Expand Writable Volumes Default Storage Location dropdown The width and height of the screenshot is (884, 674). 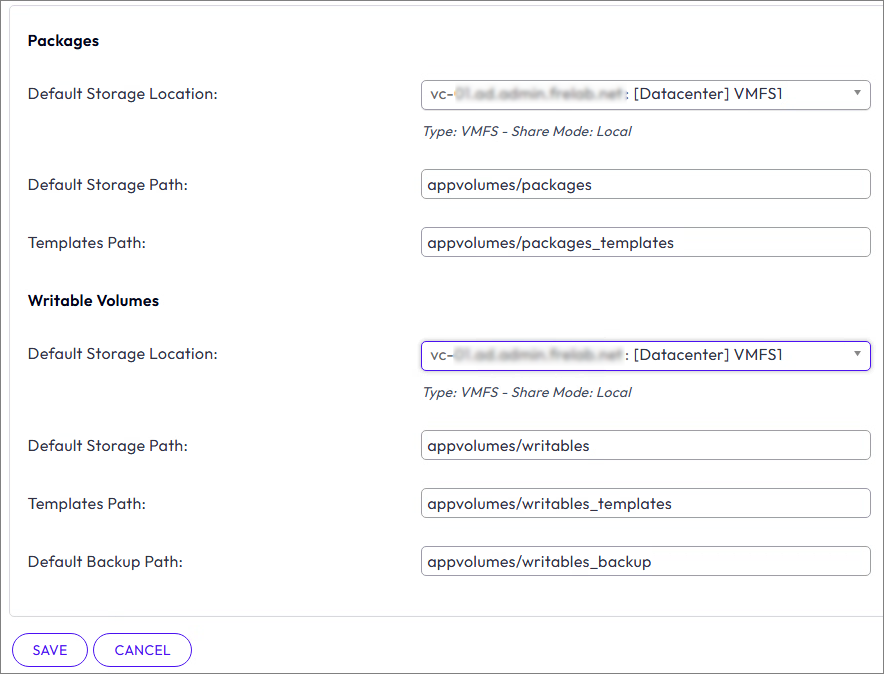[645, 355]
